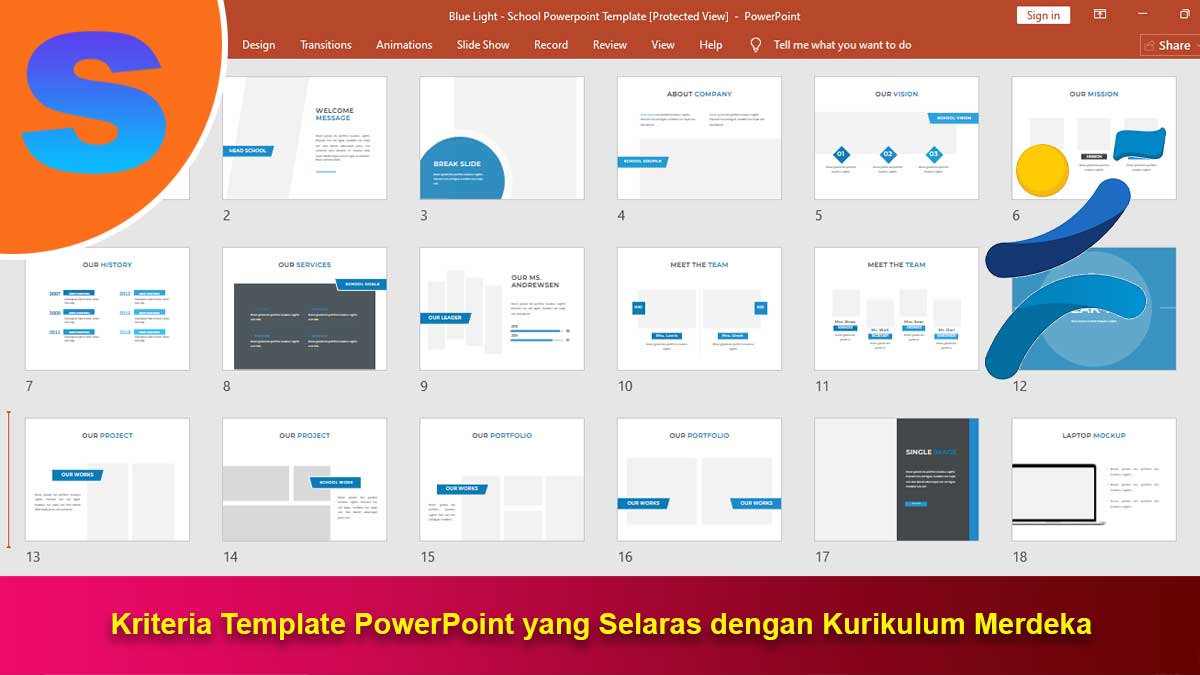
Task: Select slide 16 Our Portfolio thumbnail
Action: coord(699,480)
